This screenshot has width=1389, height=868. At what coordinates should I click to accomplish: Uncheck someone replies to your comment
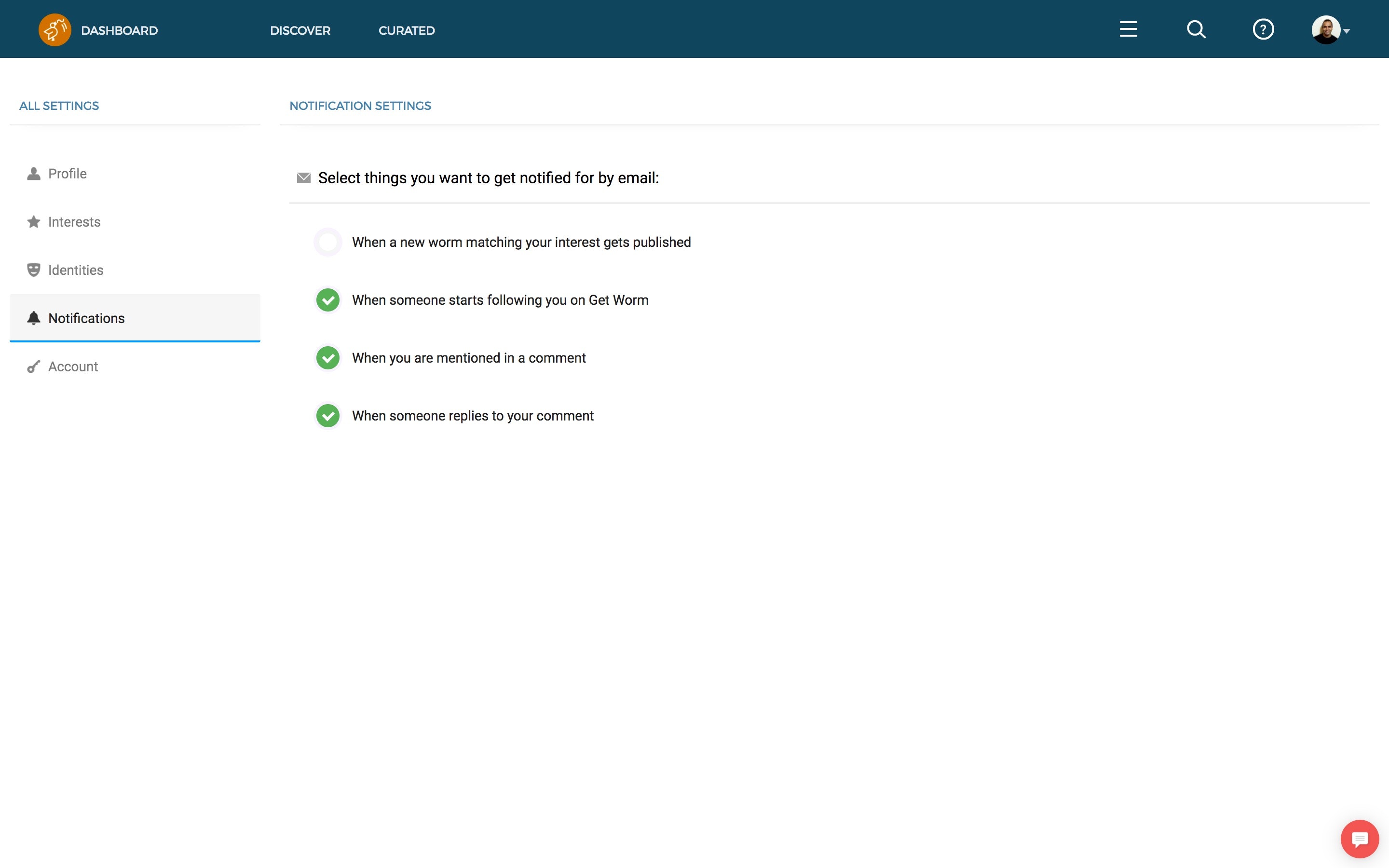point(328,416)
